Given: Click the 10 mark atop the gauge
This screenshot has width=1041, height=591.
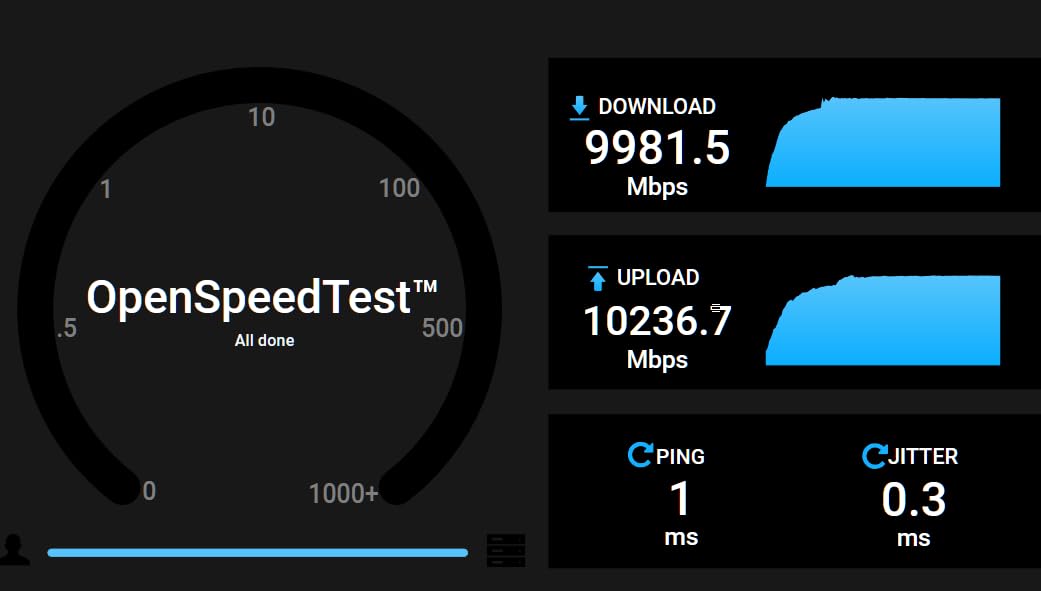Looking at the screenshot, I should coord(261,118).
